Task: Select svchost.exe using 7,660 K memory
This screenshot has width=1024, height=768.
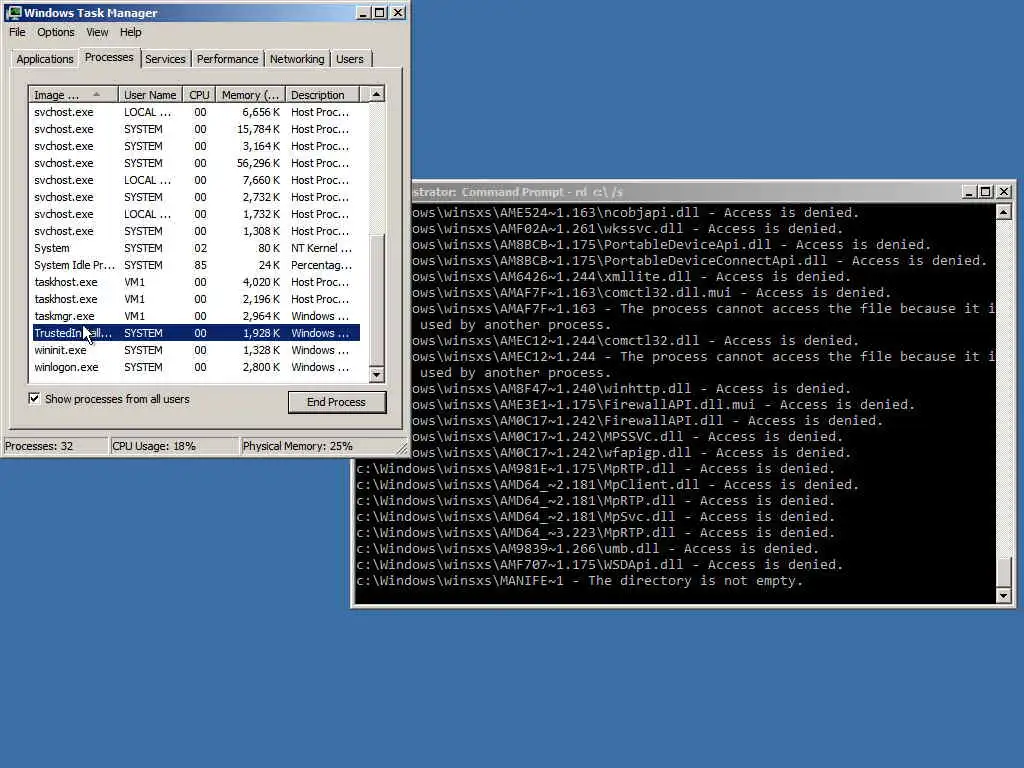Action: (x=196, y=180)
